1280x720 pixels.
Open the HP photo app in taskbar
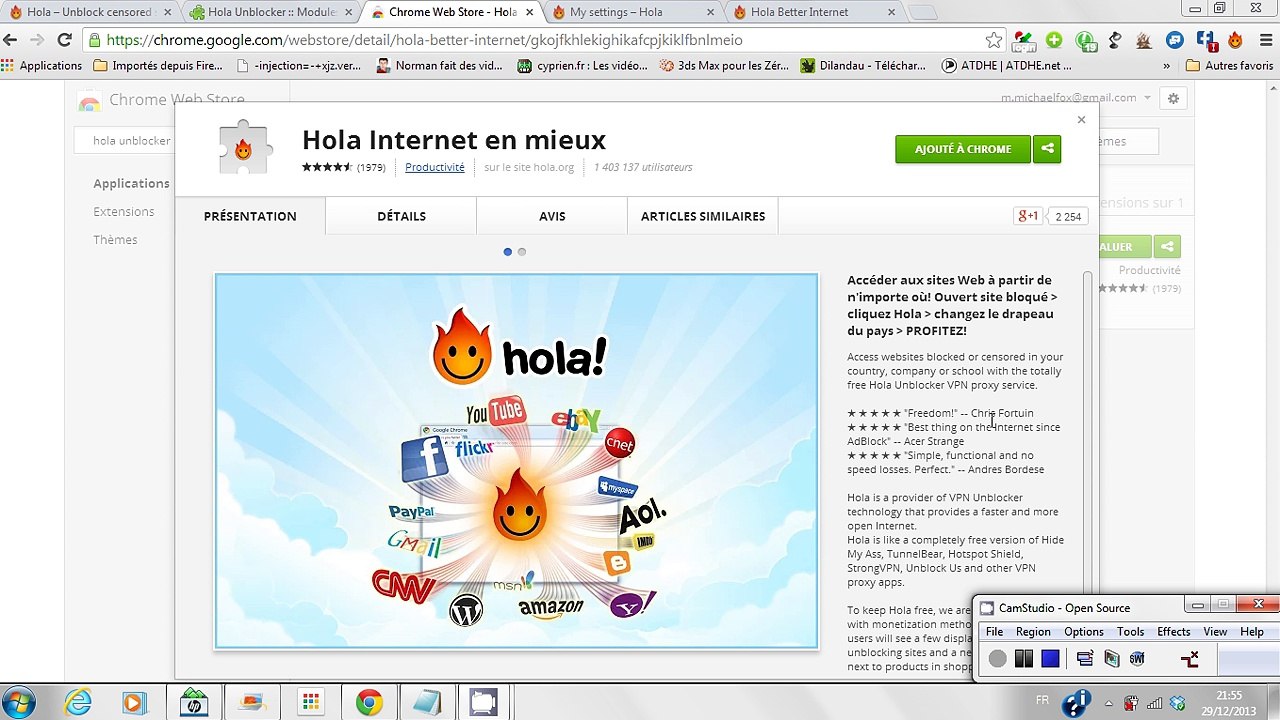(194, 702)
